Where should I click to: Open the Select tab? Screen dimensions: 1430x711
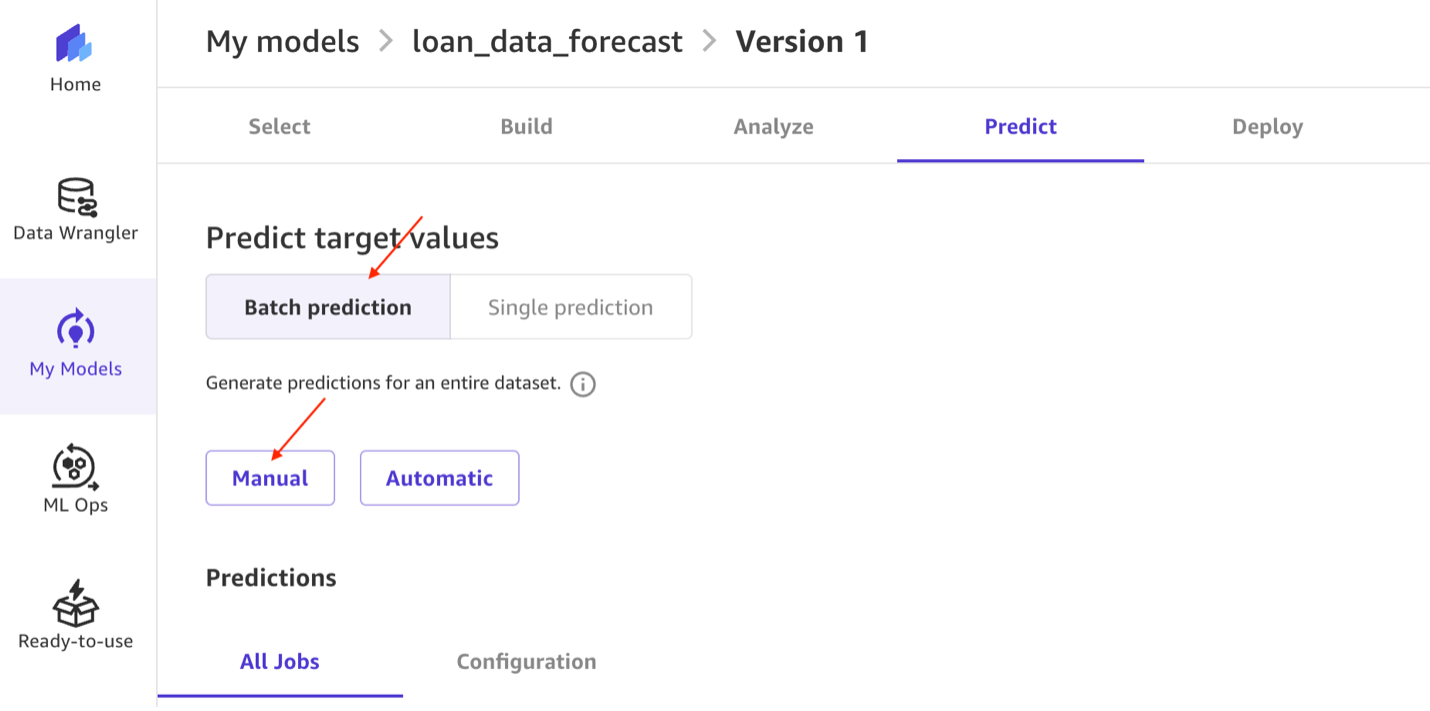coord(279,127)
